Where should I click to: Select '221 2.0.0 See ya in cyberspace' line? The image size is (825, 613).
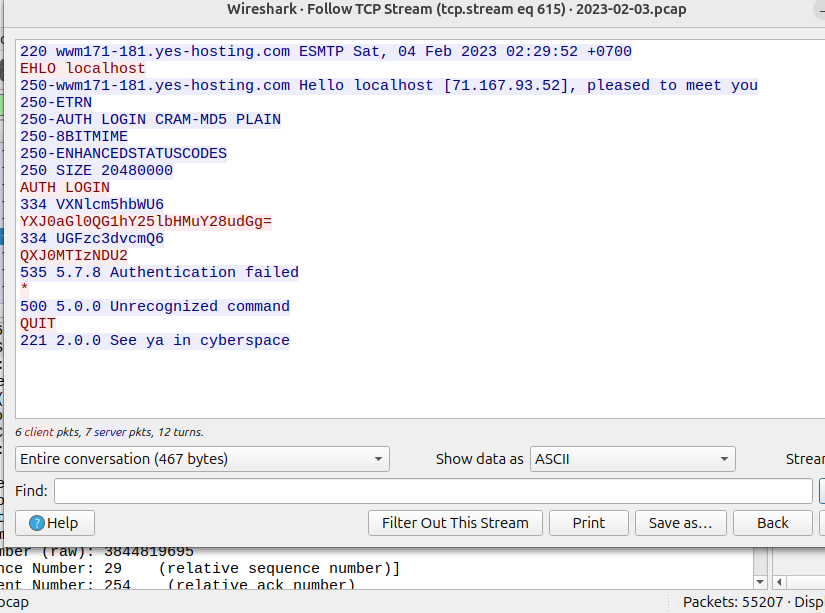pos(155,340)
